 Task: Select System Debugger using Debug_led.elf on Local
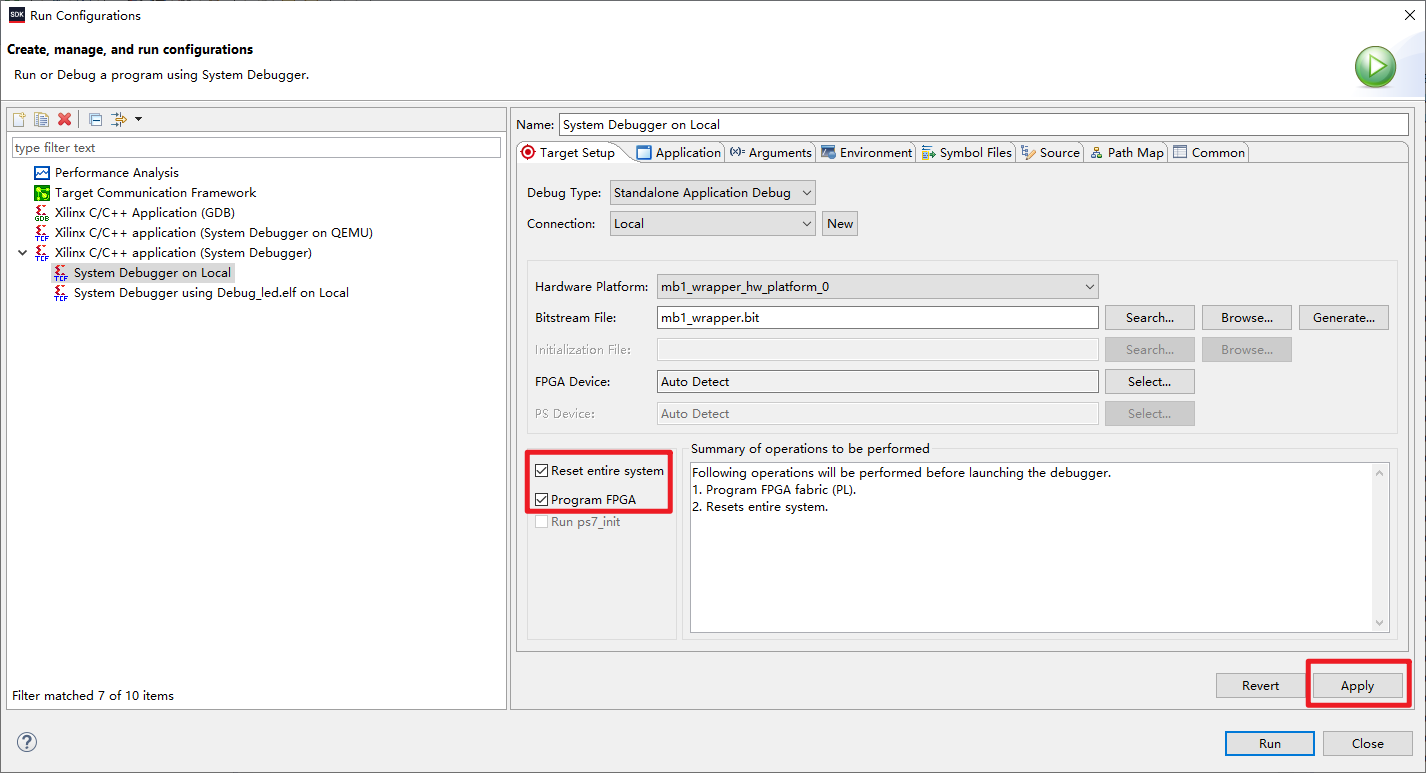tap(211, 293)
